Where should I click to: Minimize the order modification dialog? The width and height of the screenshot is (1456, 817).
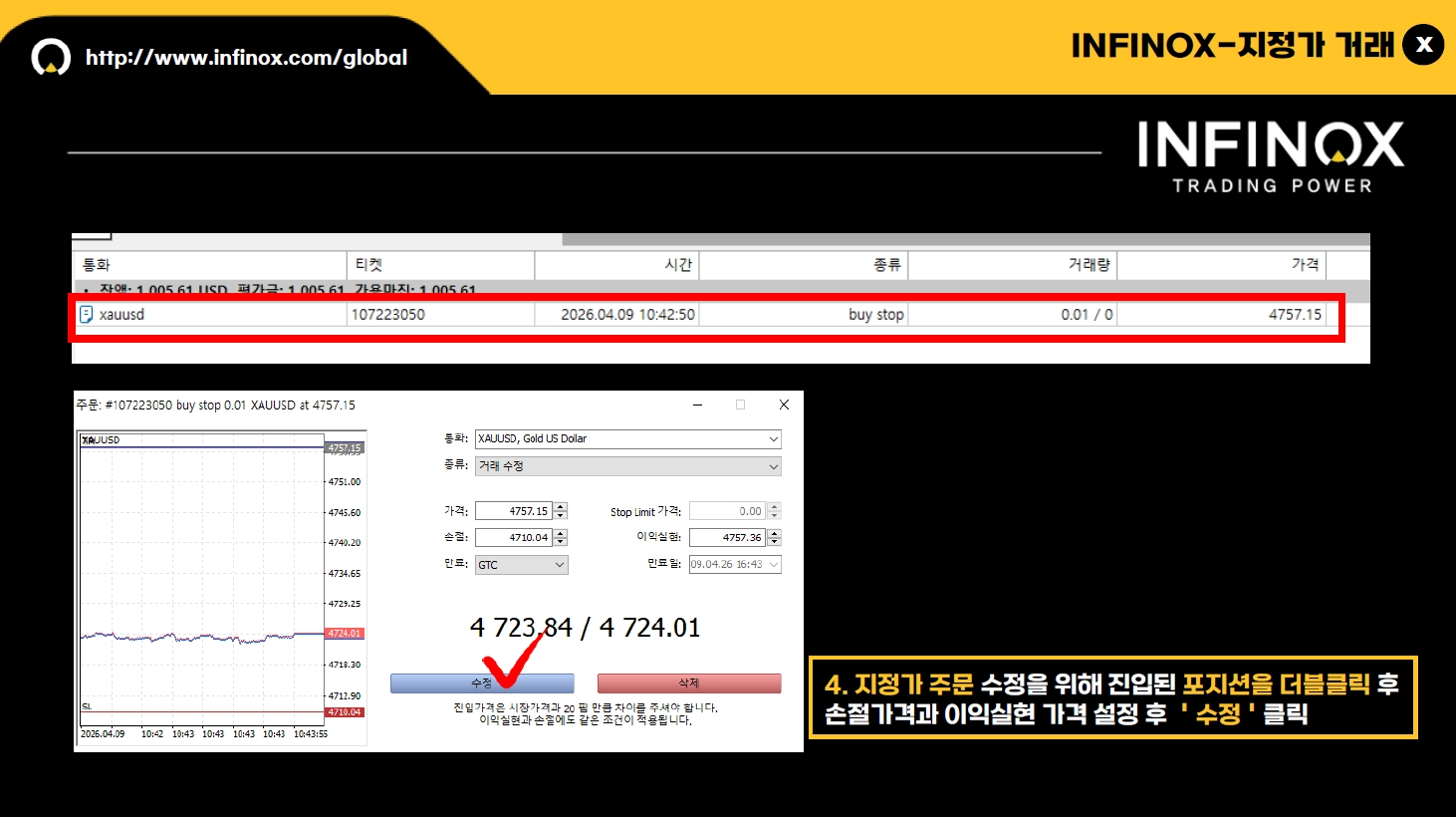click(x=697, y=405)
